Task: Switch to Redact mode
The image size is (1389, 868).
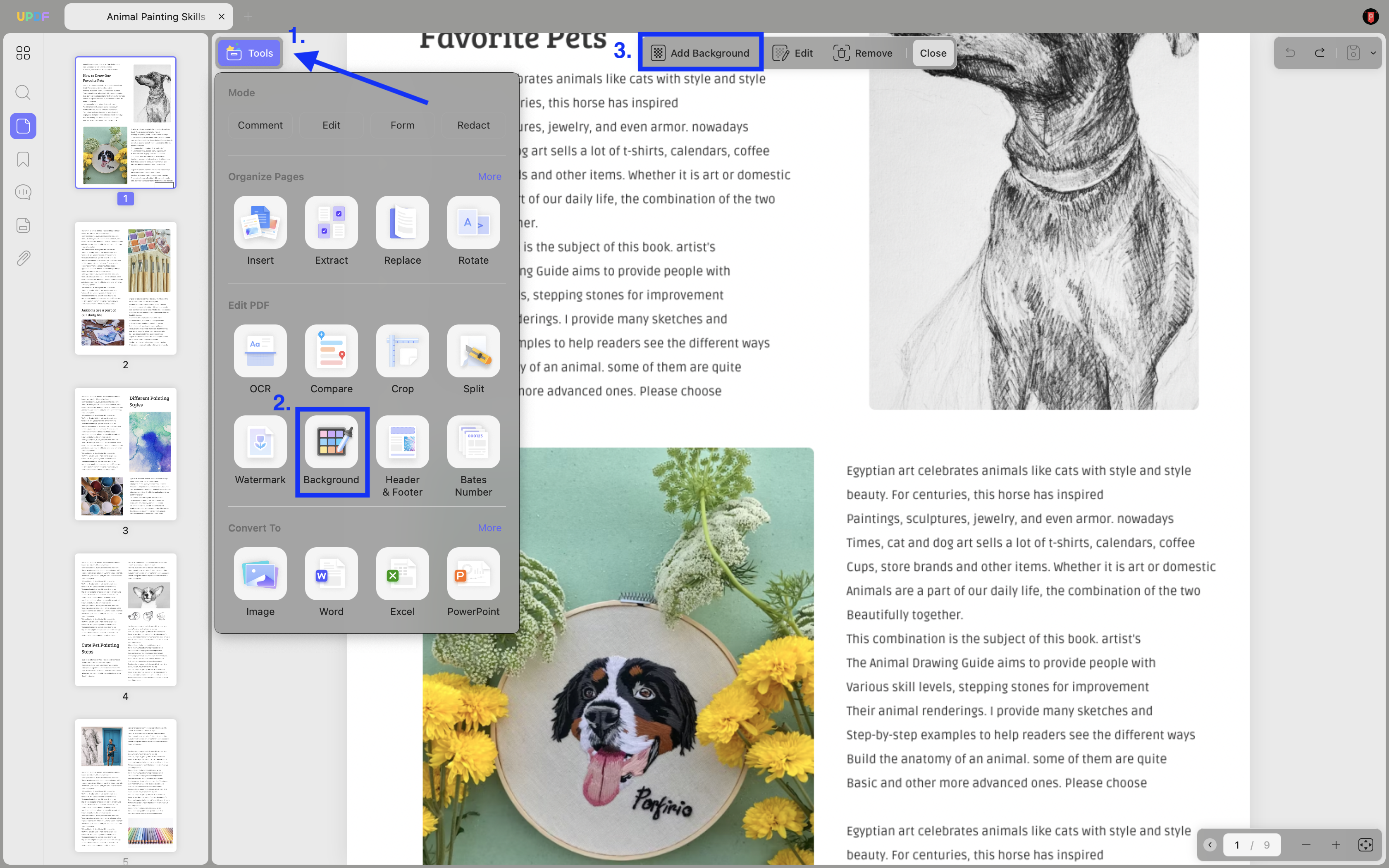Action: [473, 125]
